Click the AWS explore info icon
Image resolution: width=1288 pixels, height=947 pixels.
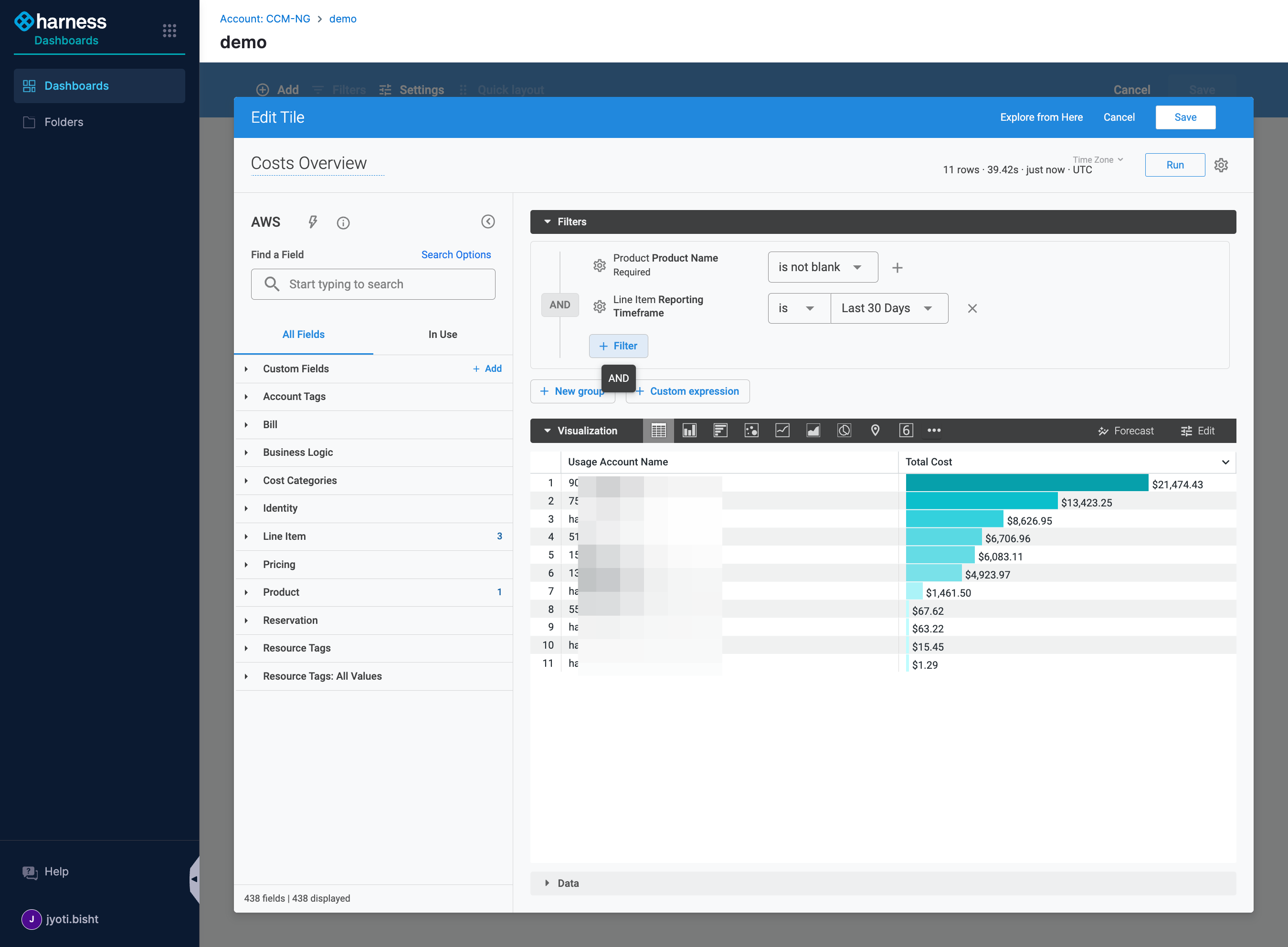tap(343, 223)
